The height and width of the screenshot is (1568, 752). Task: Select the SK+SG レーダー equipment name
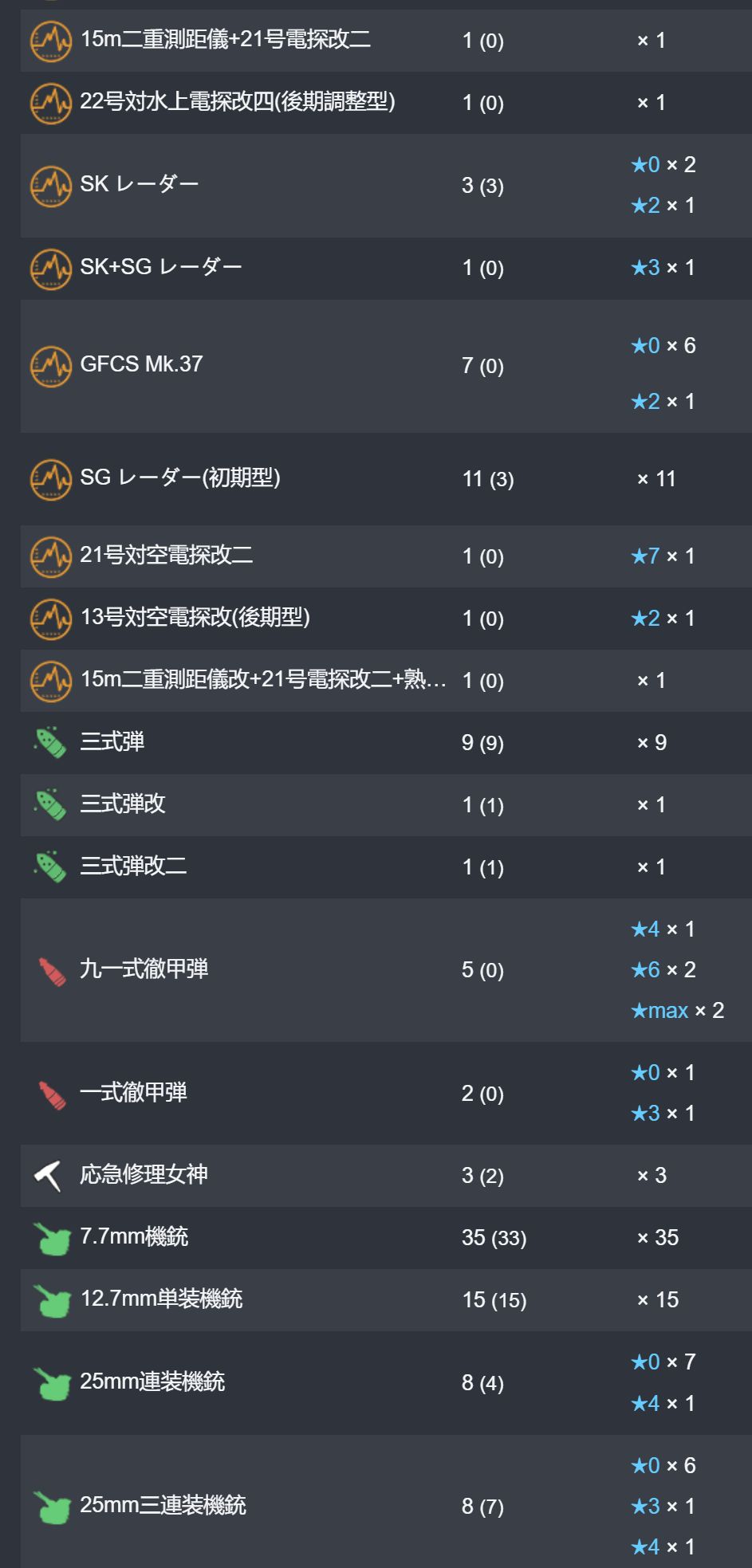[x=161, y=267]
